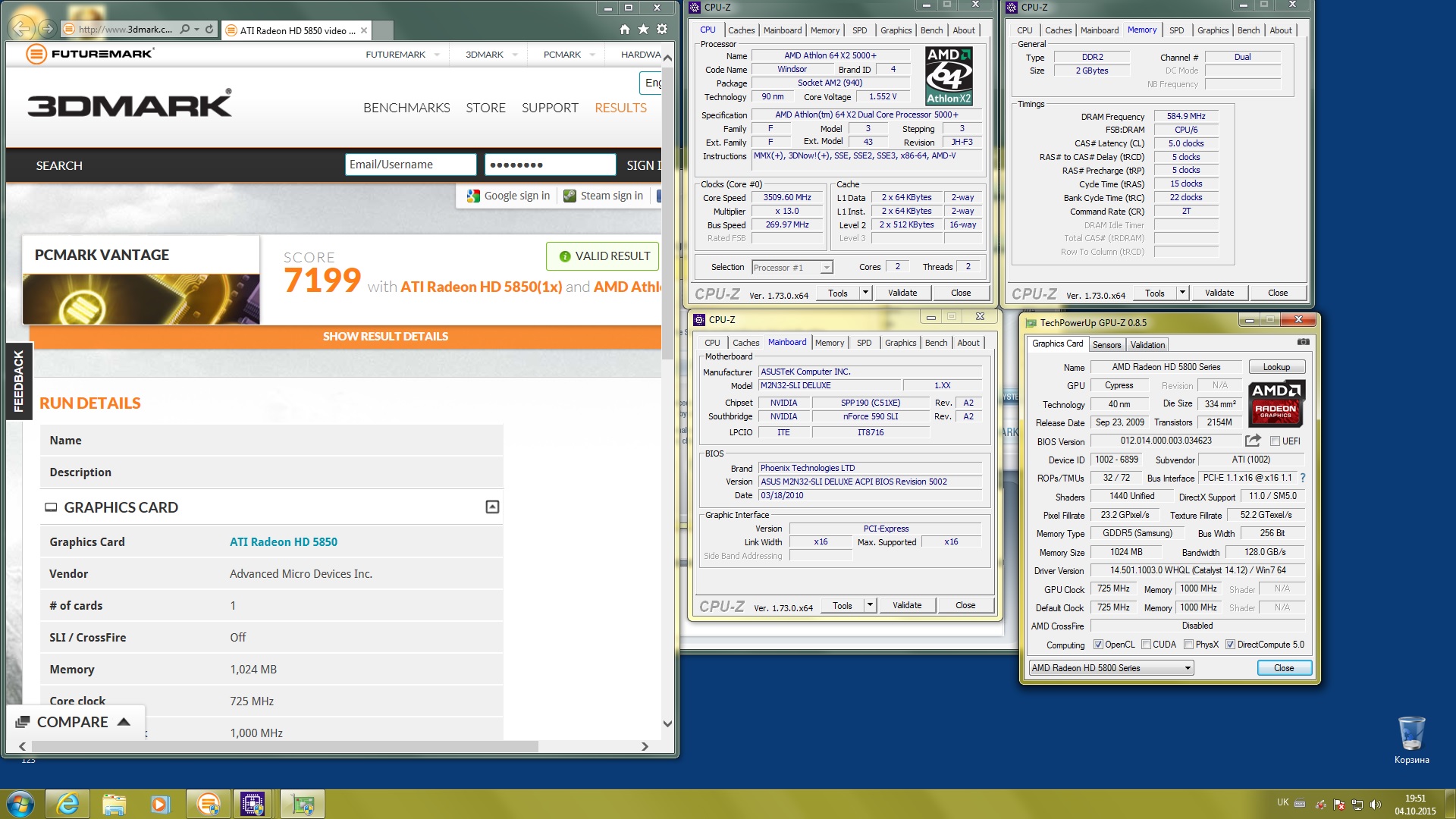Screen dimensions: 1456x819
Task: Click the VALID RESULT badge
Action: pyautogui.click(x=603, y=256)
